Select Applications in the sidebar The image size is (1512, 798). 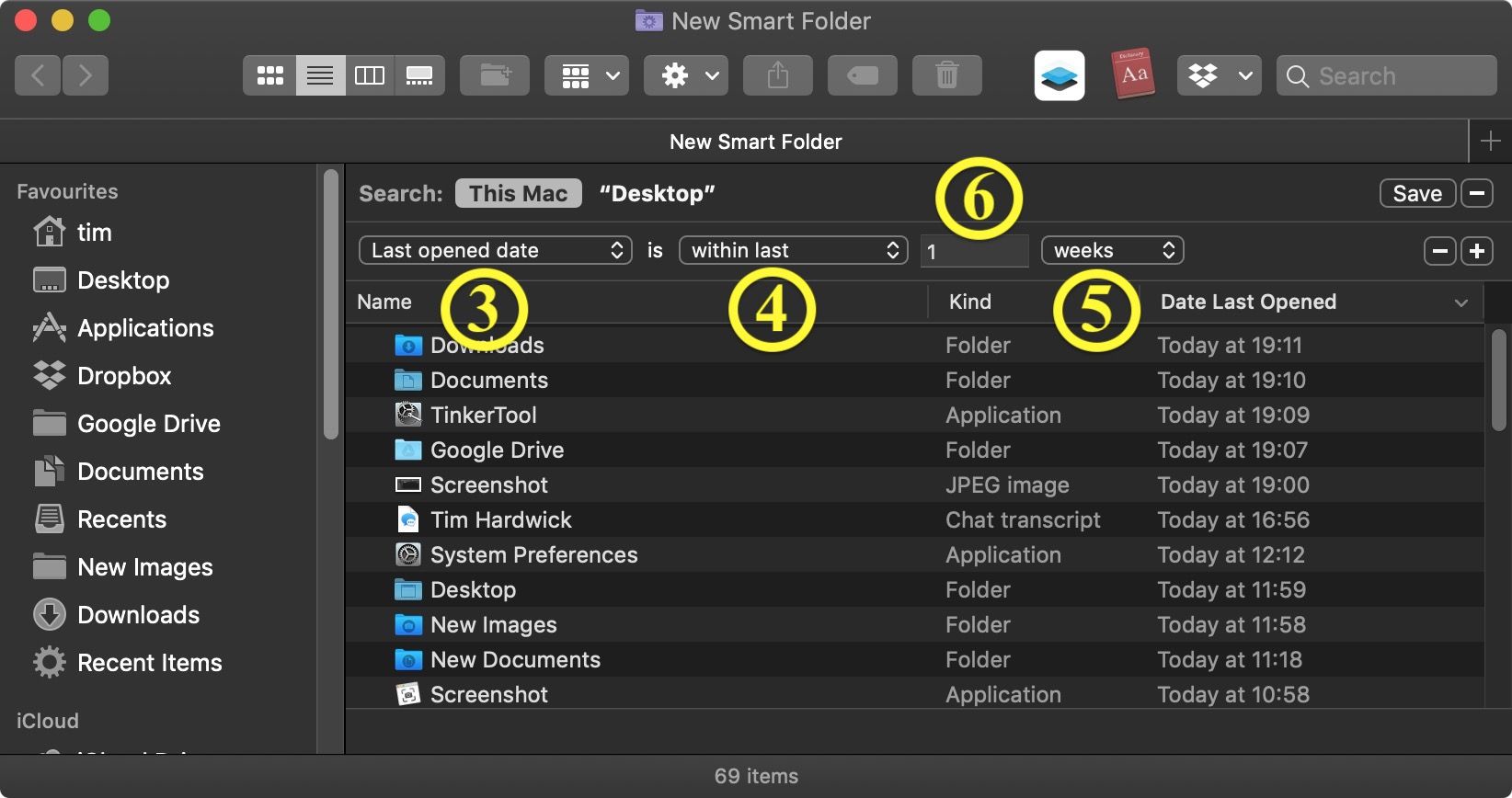pos(145,328)
